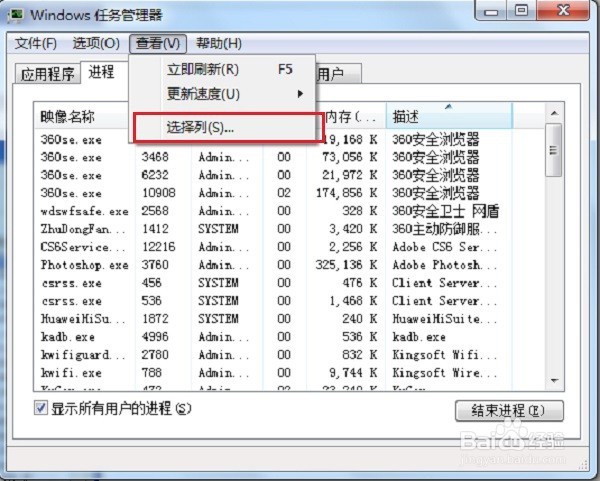The width and height of the screenshot is (600, 481).
Task: Open the 文件(F) menu
Action: [x=36, y=43]
